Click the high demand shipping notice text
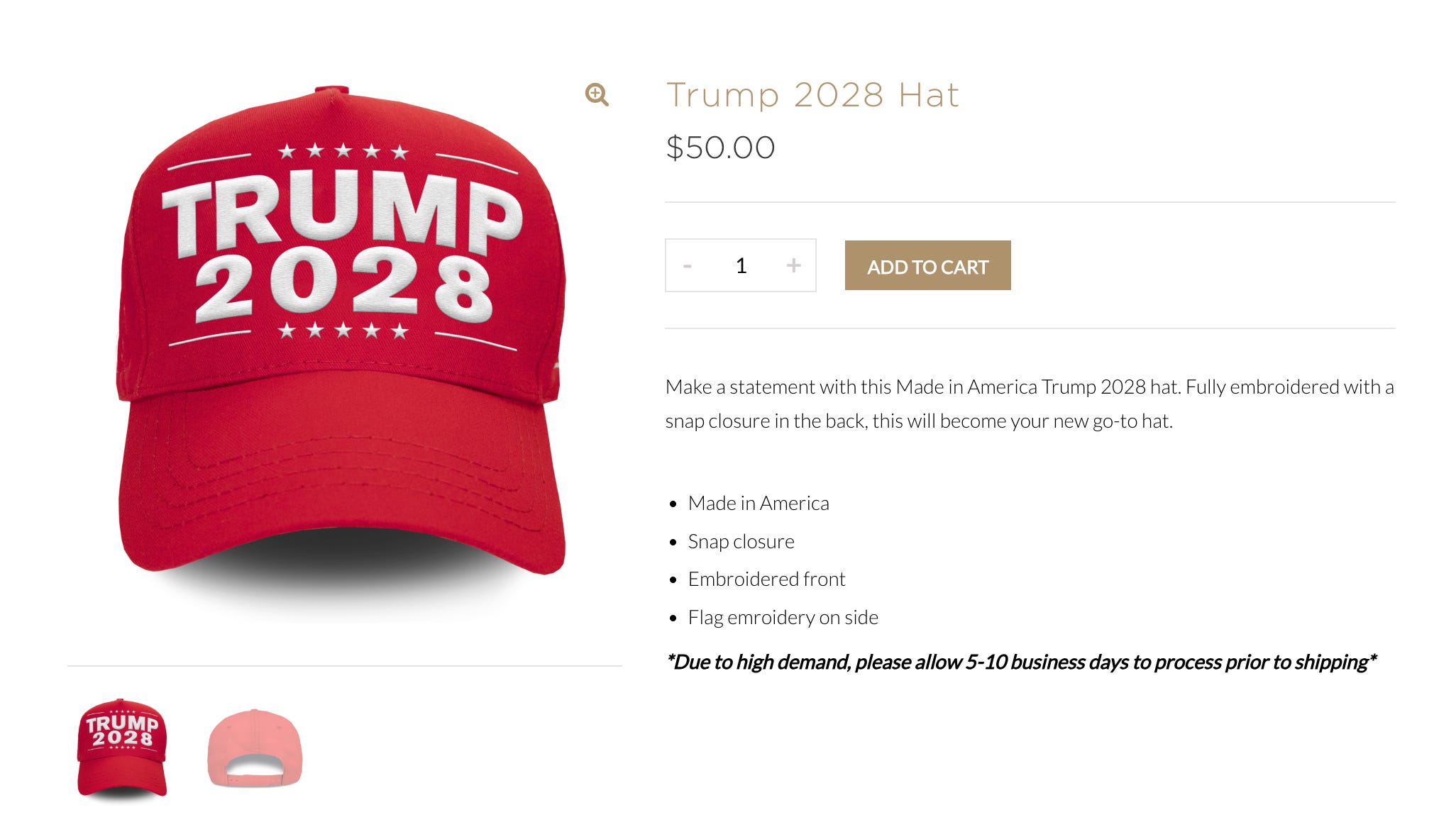Screen dimensions: 1456x827 (1021, 662)
